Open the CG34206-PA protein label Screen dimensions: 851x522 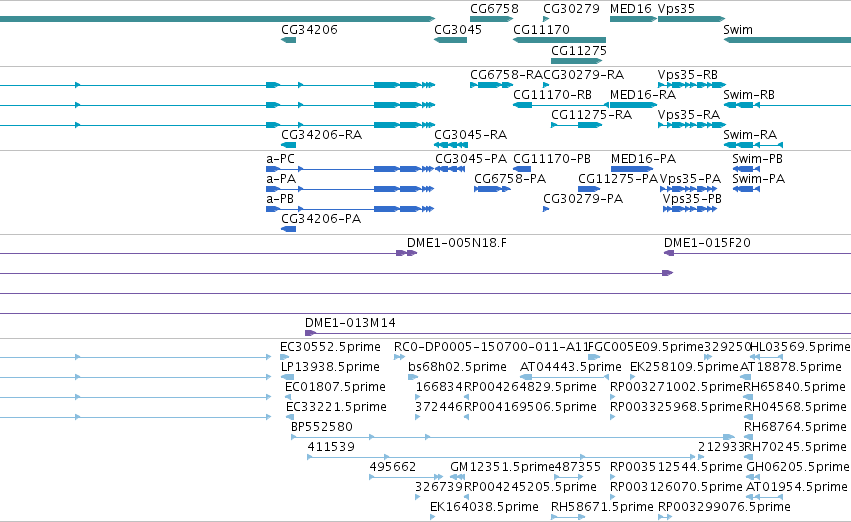point(321,220)
